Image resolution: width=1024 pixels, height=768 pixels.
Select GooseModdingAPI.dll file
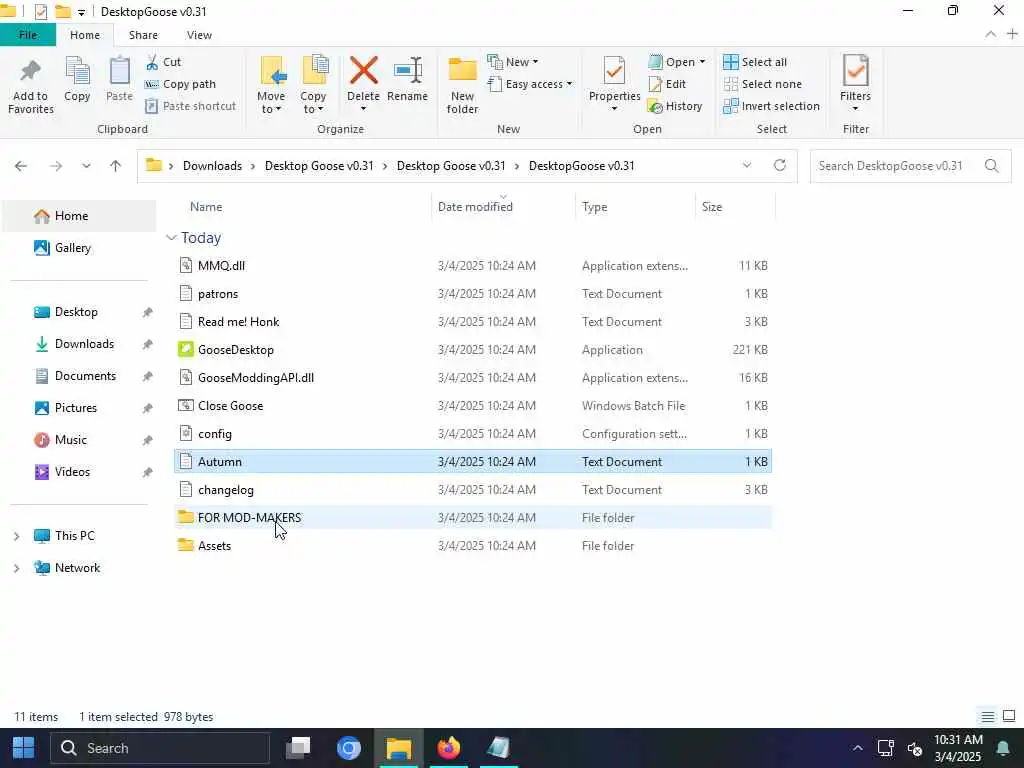click(473, 378)
